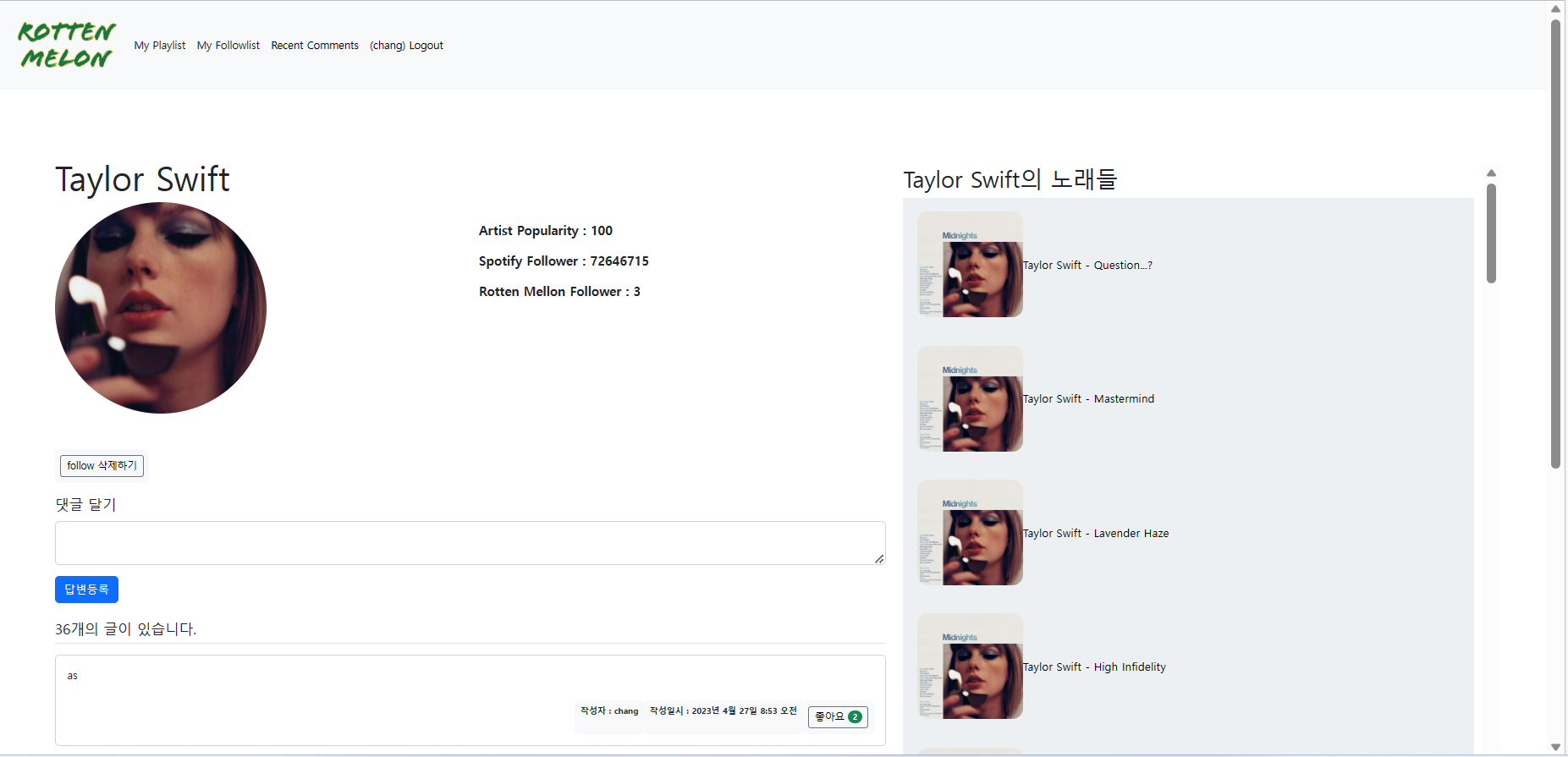Open the Mastermind album cover

[970, 398]
